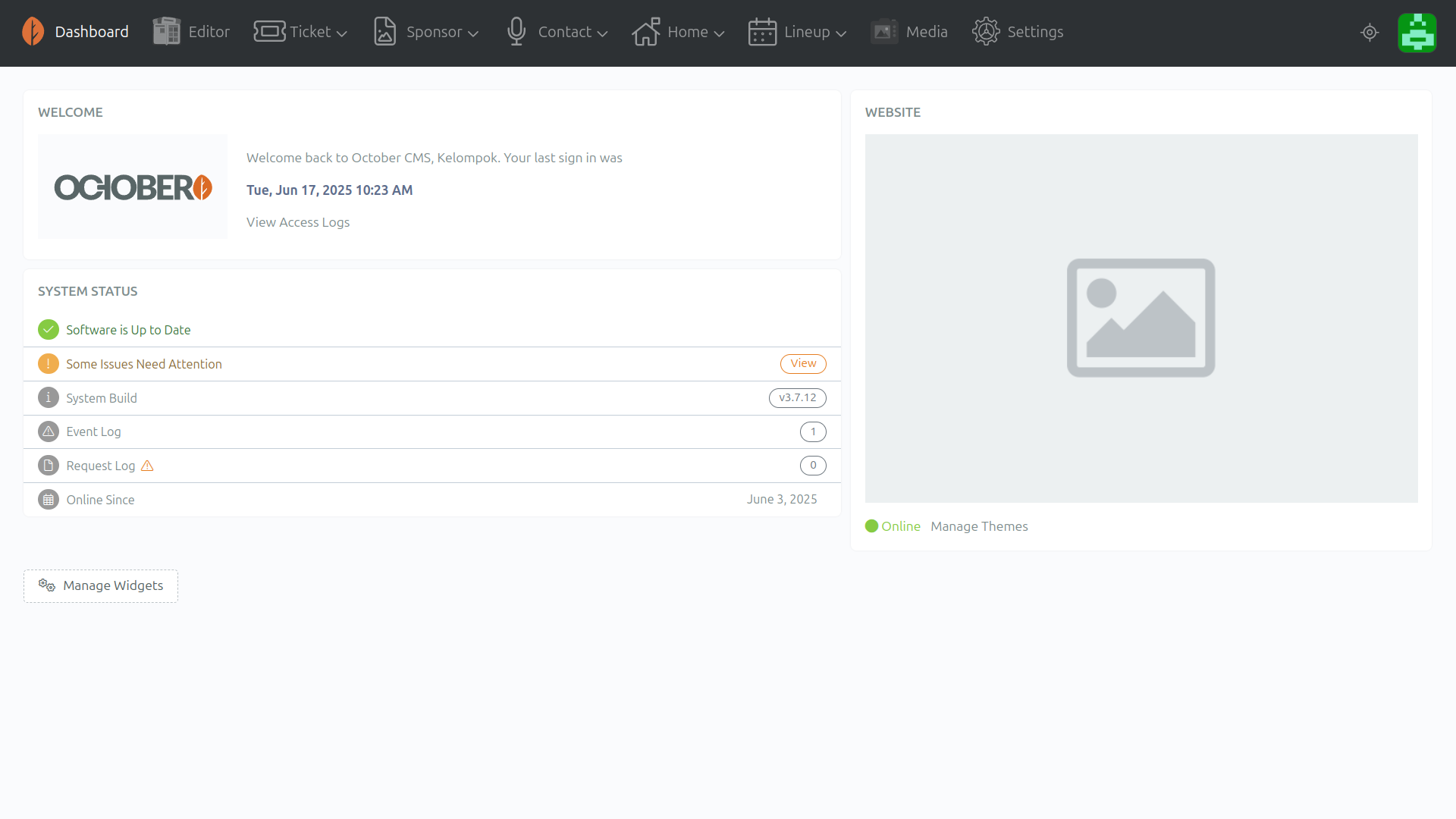Image resolution: width=1456 pixels, height=819 pixels.
Task: Open the View Access Logs link
Action: coord(298,222)
